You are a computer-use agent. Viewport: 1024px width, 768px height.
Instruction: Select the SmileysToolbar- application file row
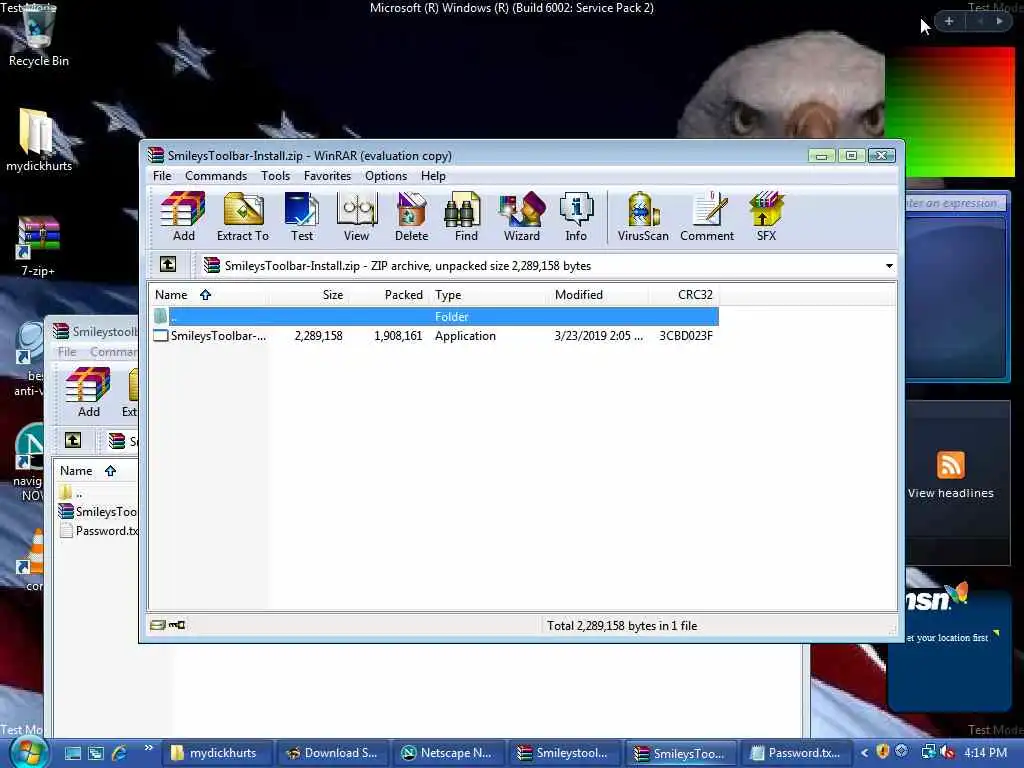436,336
